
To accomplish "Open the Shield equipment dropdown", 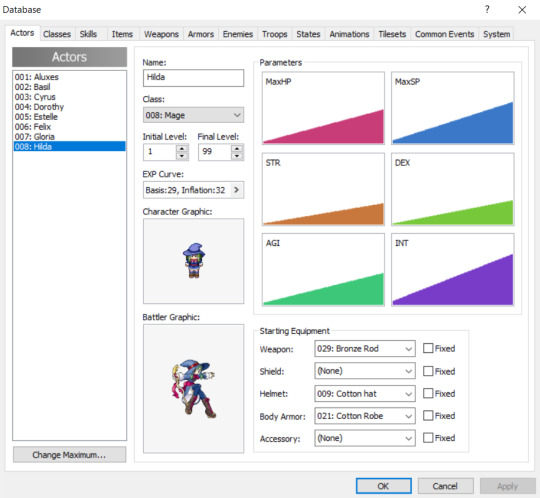I will (x=365, y=371).
